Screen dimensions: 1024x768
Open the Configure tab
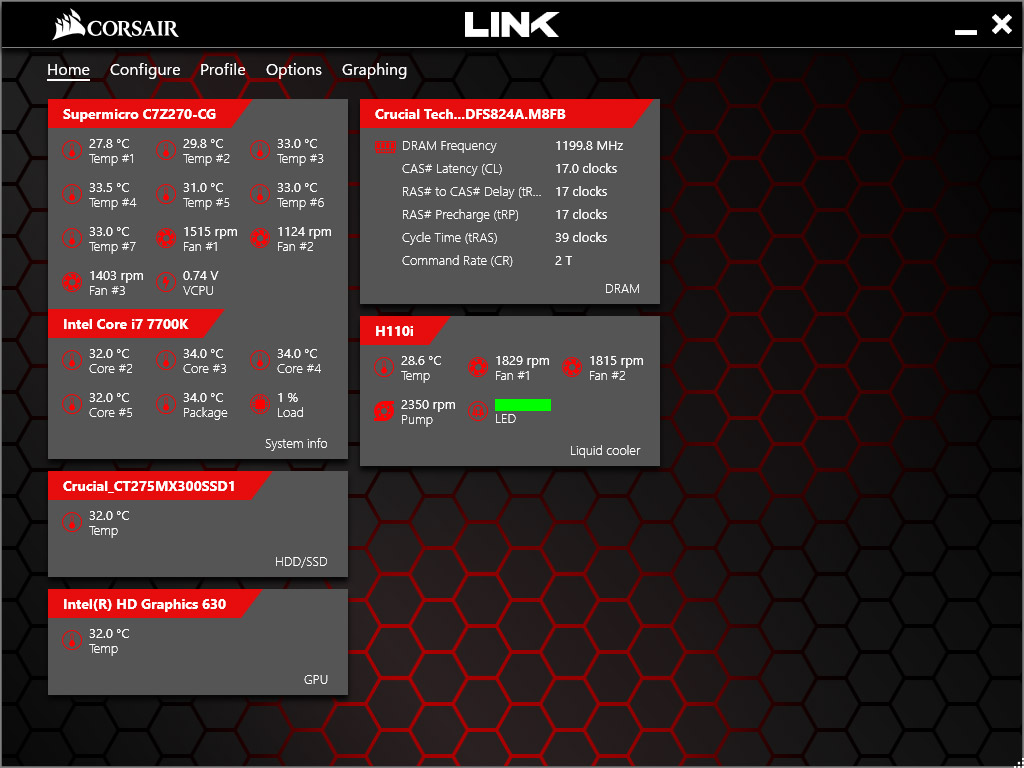[145, 70]
